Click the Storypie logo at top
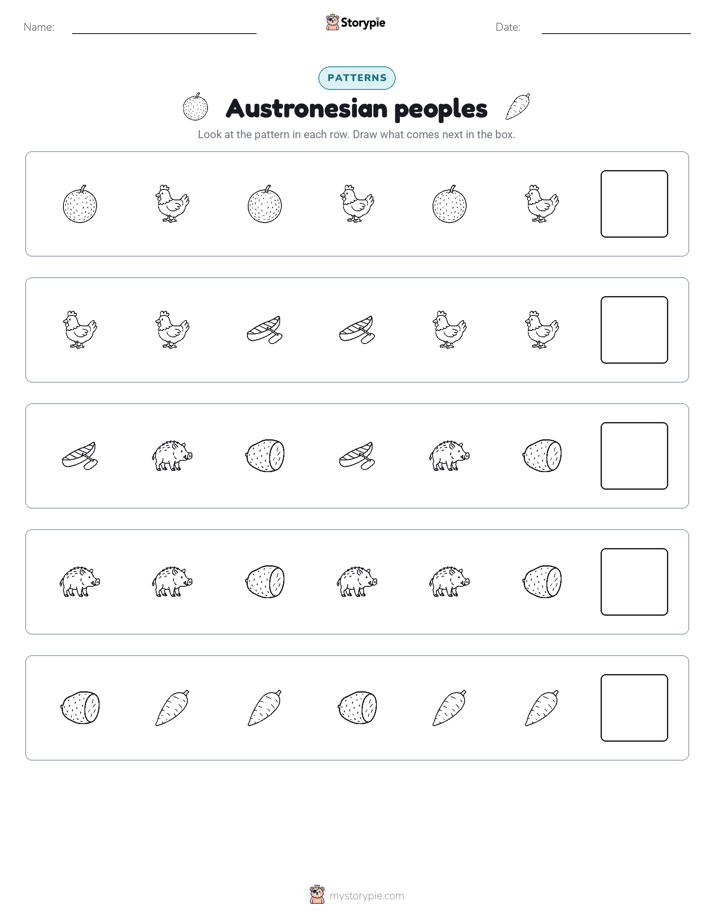Viewport: 714px width, 924px height. [x=355, y=22]
